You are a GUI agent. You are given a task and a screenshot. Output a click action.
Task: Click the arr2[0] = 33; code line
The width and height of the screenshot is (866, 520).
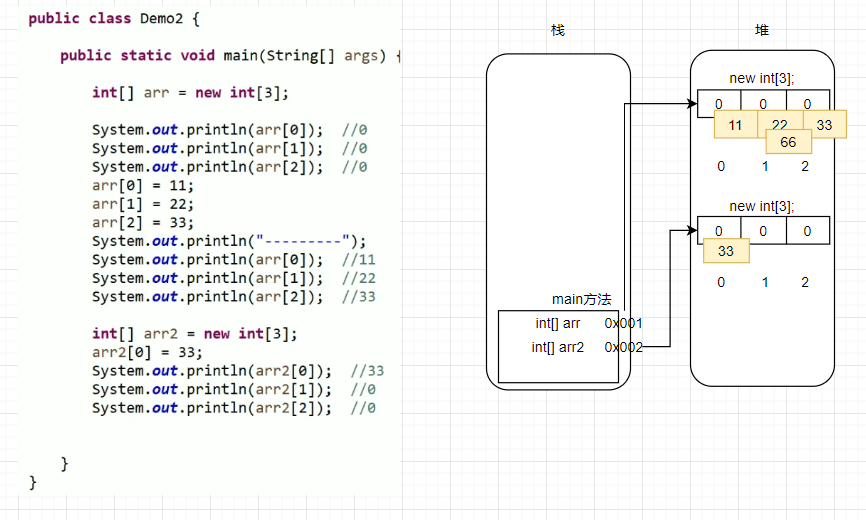146,352
